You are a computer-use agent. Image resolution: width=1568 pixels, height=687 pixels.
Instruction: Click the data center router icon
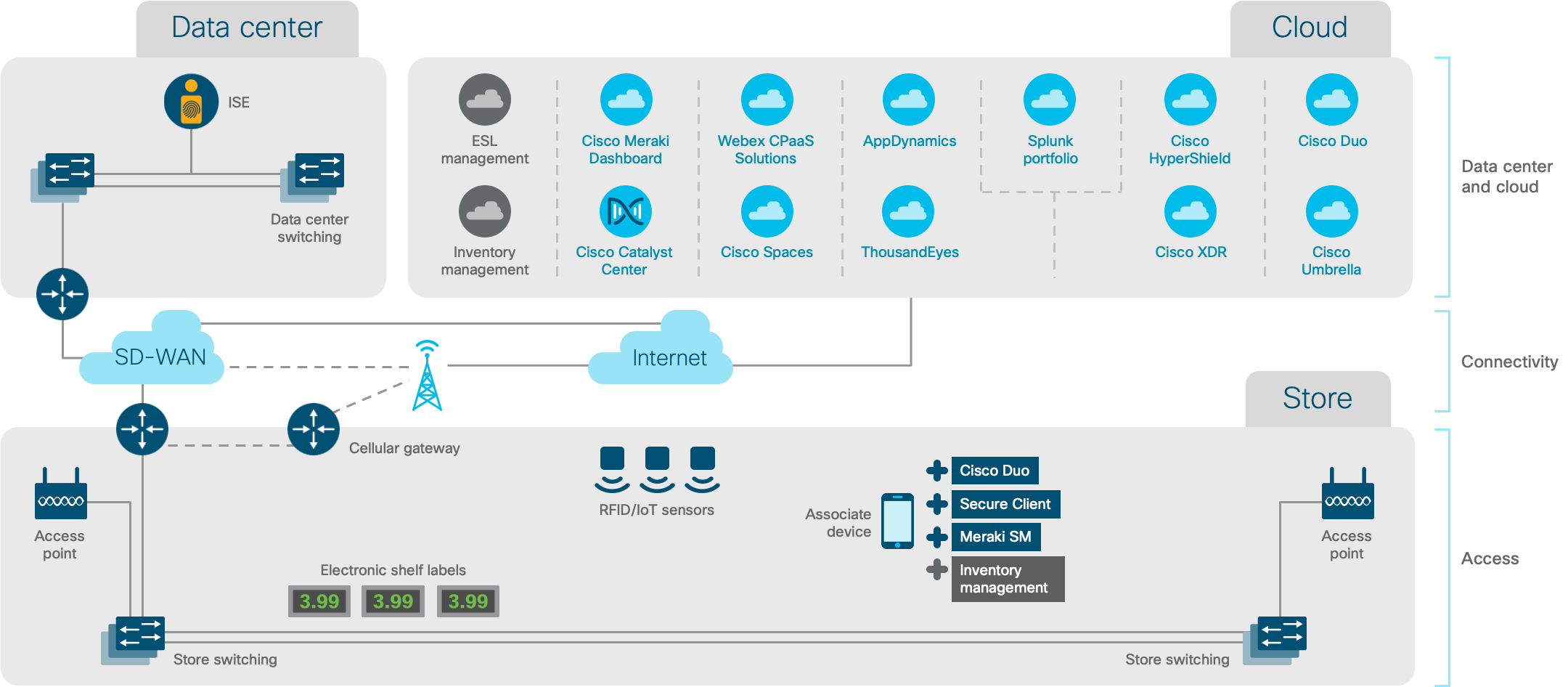point(62,294)
